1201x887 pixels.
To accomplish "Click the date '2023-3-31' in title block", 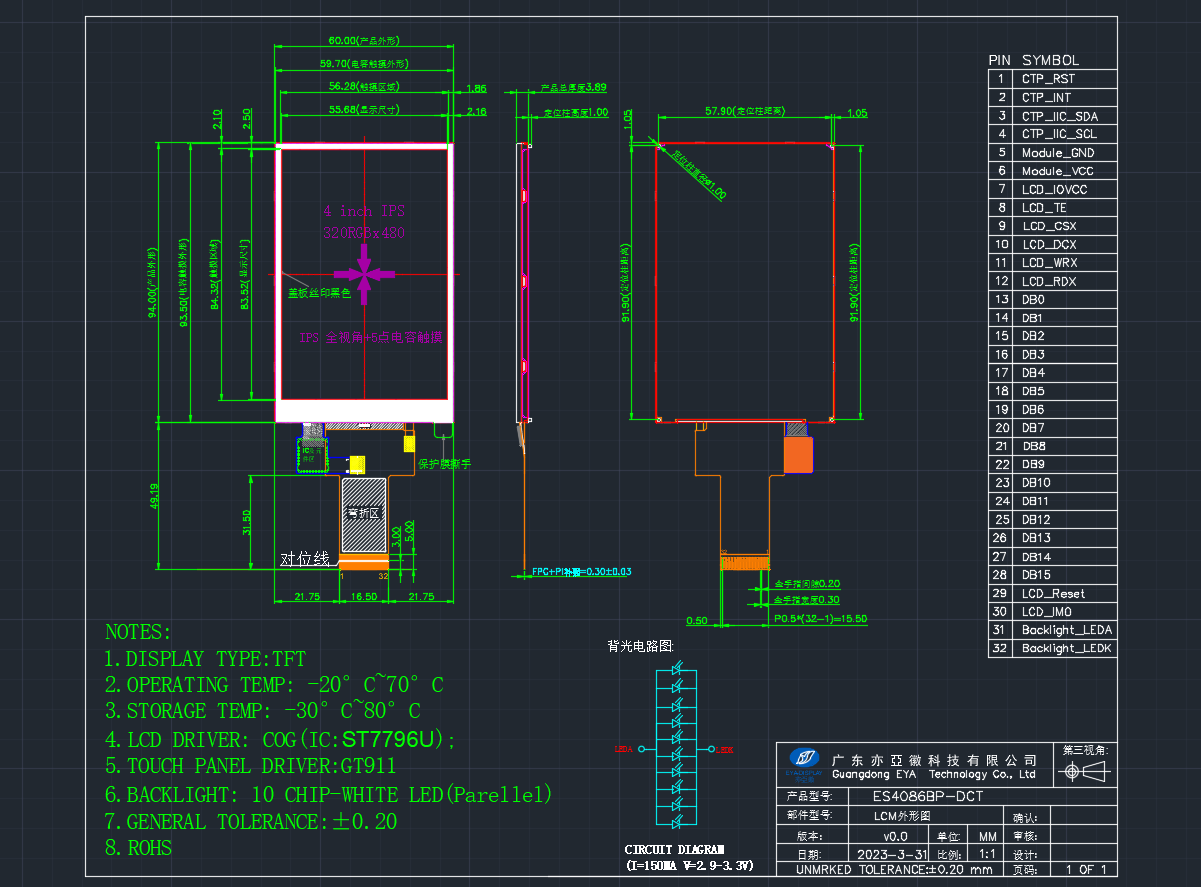I will click(892, 855).
